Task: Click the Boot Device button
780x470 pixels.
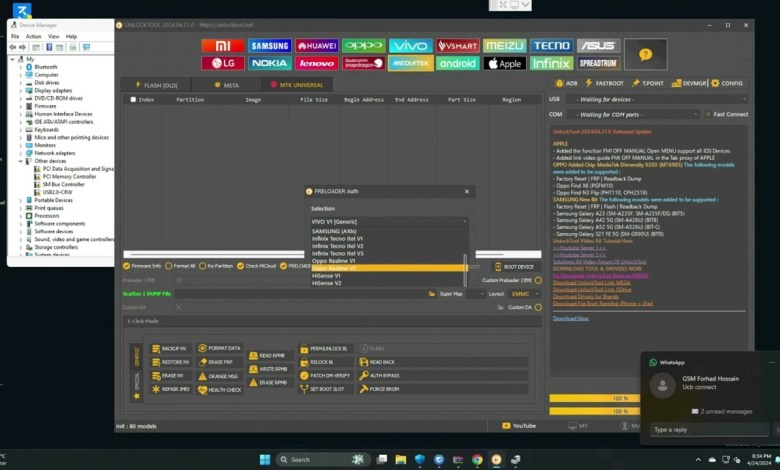Action: (x=514, y=266)
